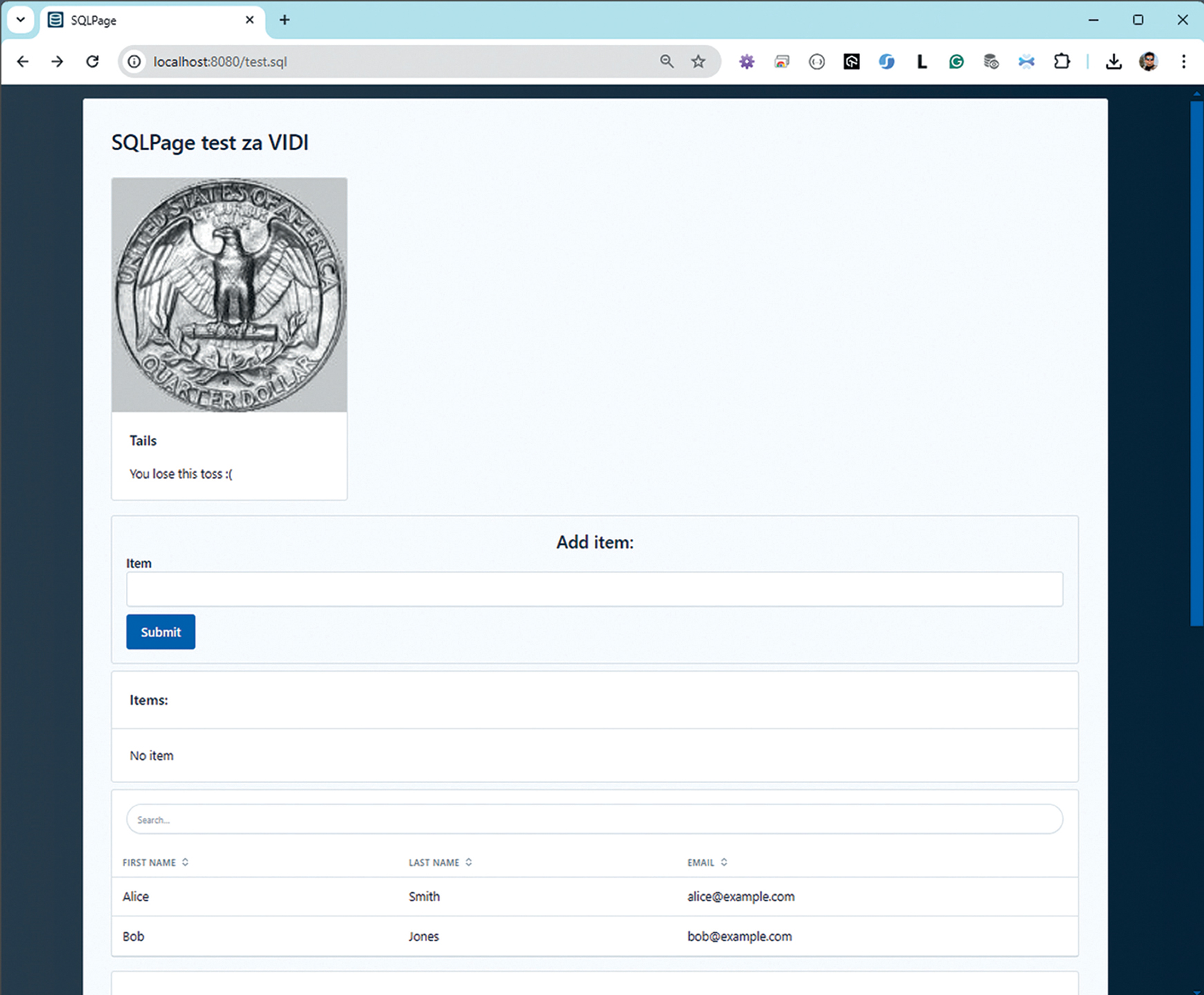Screen dimensions: 1204x995
Task: Open the circular brackets extension icon
Action: point(816,61)
